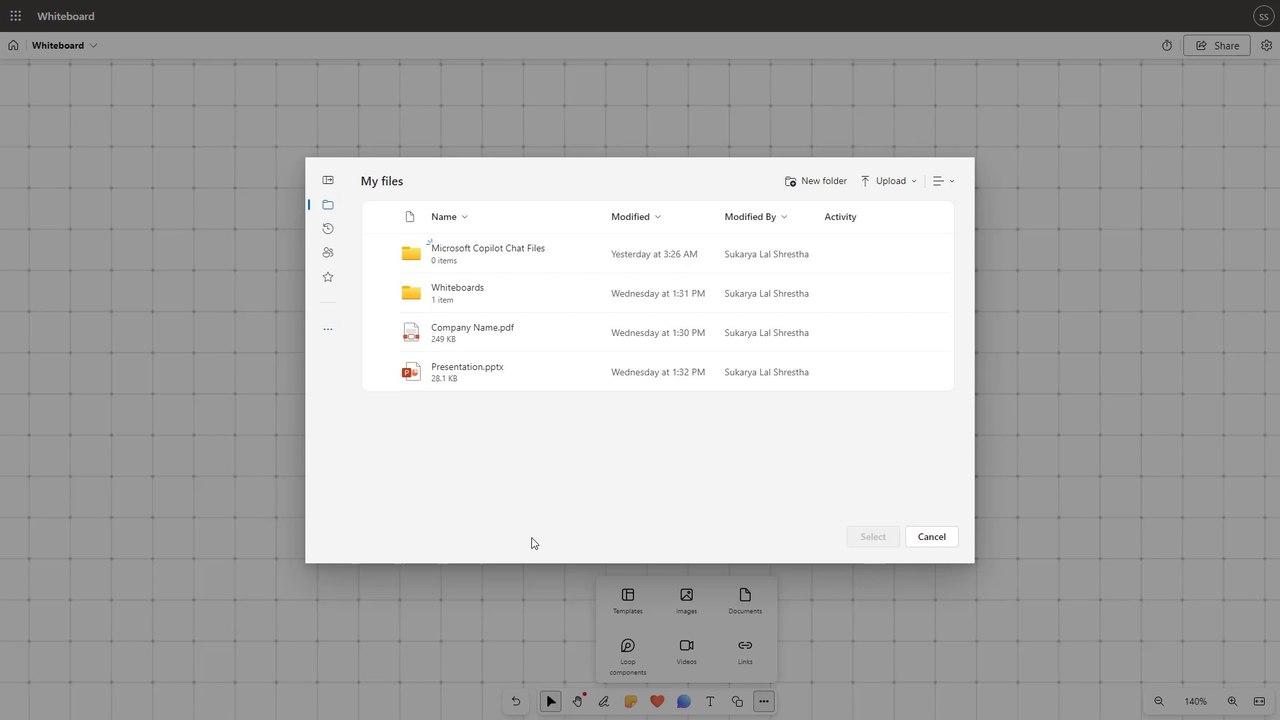Click the Presentation.pptx PowerPoint icon

pyautogui.click(x=411, y=372)
